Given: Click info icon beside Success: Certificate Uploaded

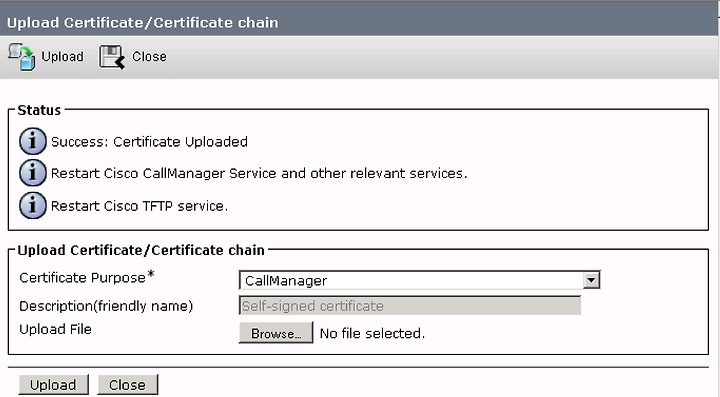Looking at the screenshot, I should tap(33, 141).
